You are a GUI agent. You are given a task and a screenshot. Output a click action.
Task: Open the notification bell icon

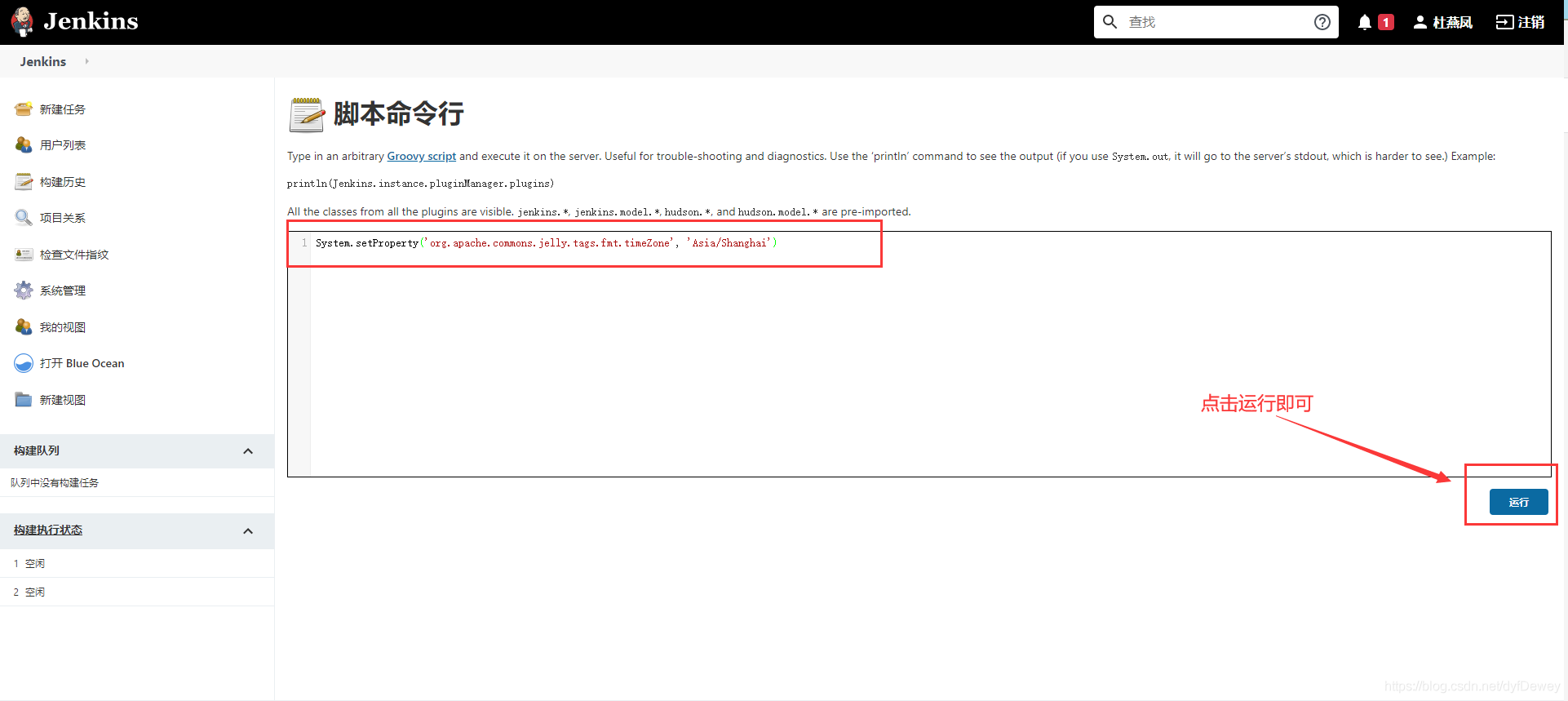coord(1364,22)
